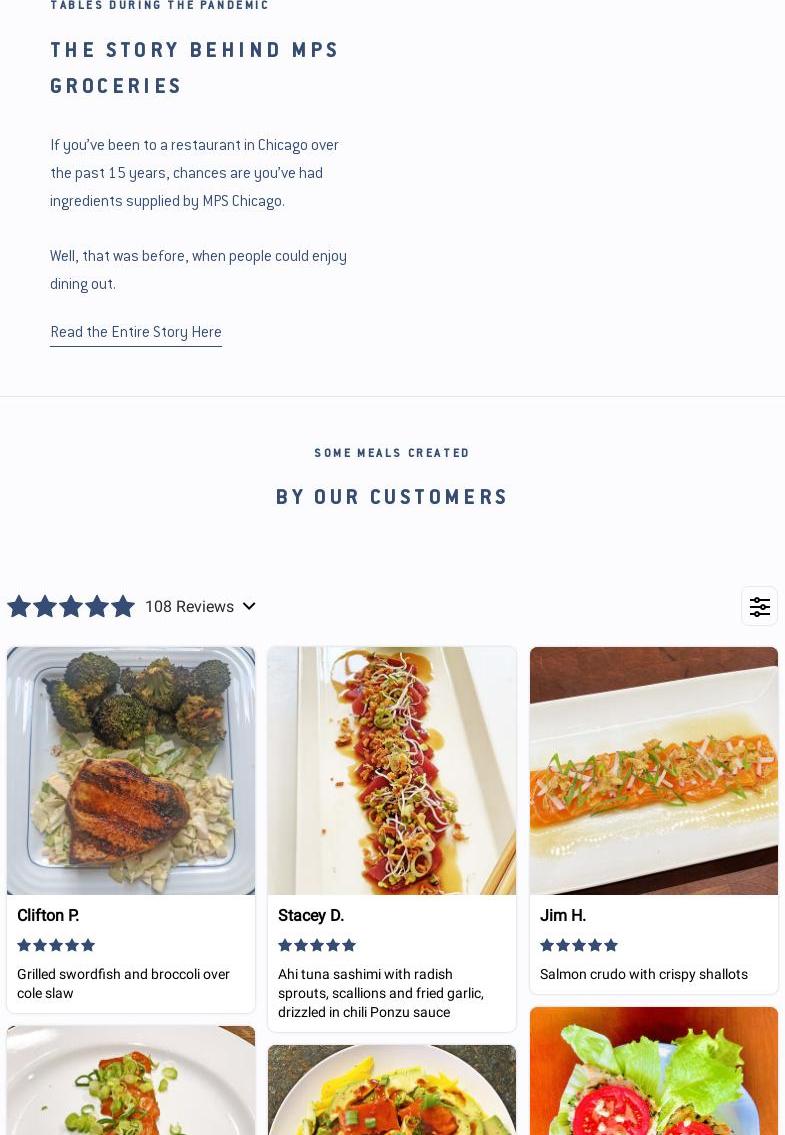Select reviewer name Clifton P.
The height and width of the screenshot is (1135, 785).
[48, 915]
